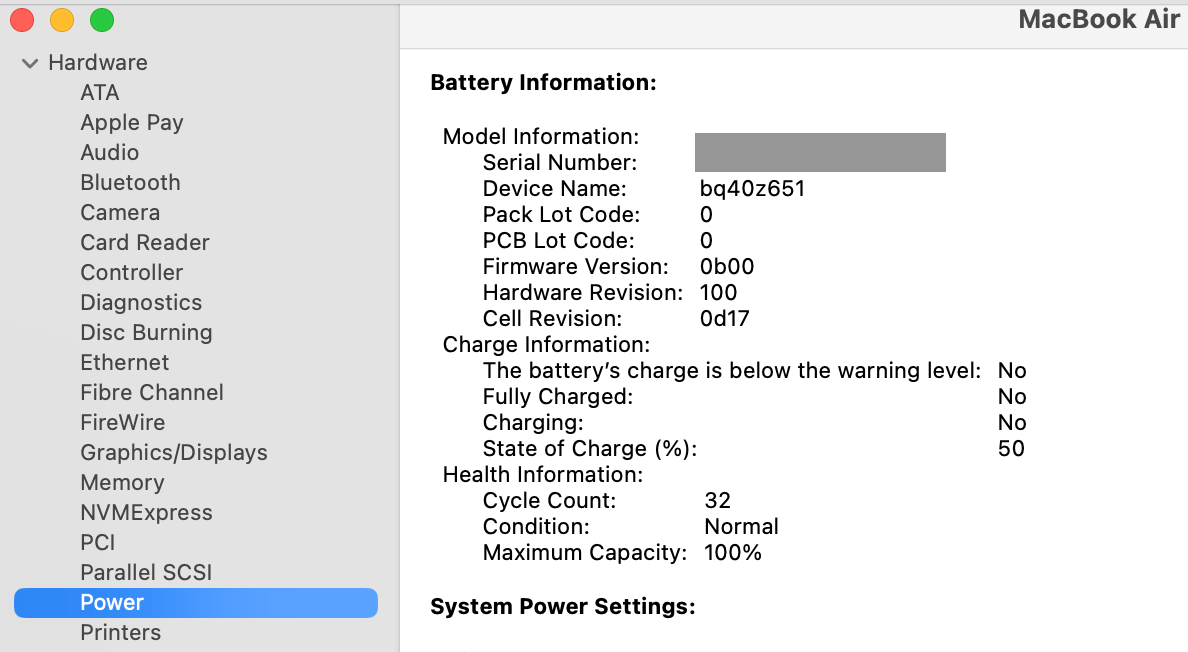
Task: Select Camera in the hardware list
Action: 120,212
